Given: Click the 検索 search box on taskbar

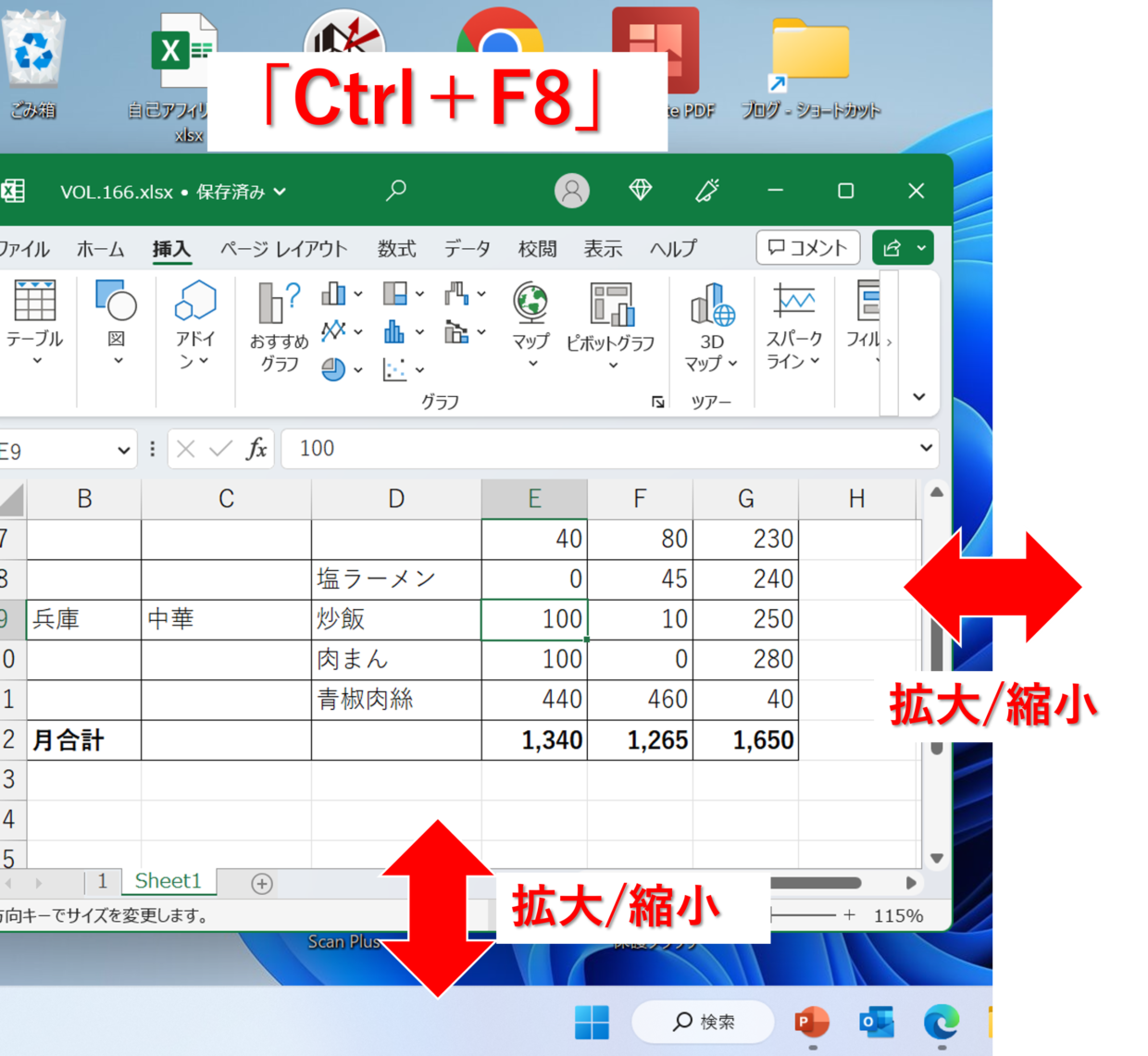Looking at the screenshot, I should tap(703, 1022).
